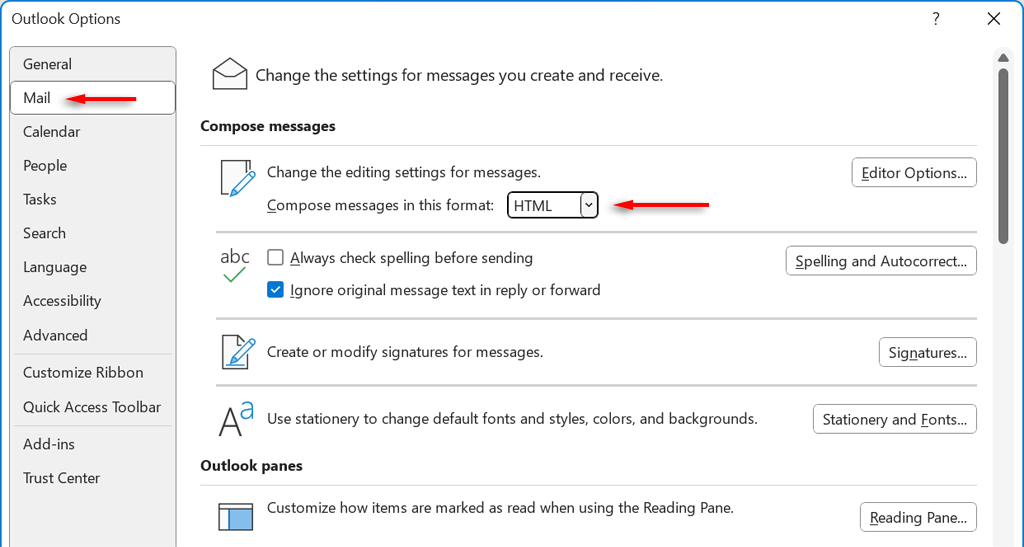The image size is (1024, 547).
Task: Click the stationery fonts letter icon
Action: click(236, 419)
